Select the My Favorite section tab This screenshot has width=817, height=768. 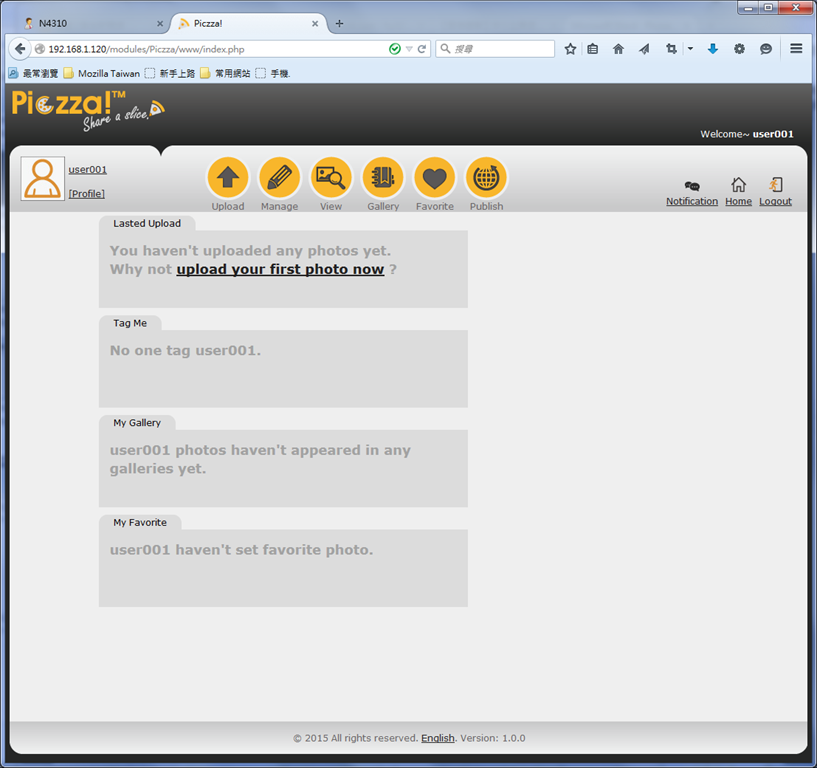tap(140, 522)
